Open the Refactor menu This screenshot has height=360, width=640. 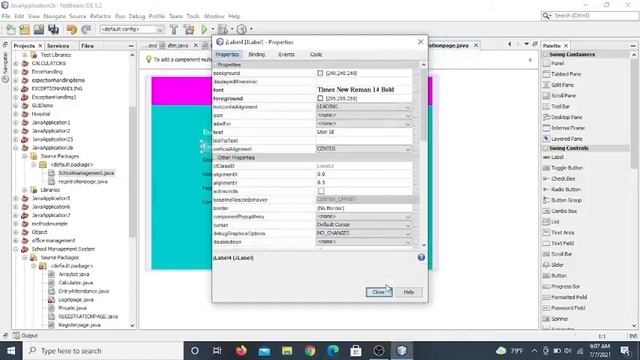click(x=100, y=16)
